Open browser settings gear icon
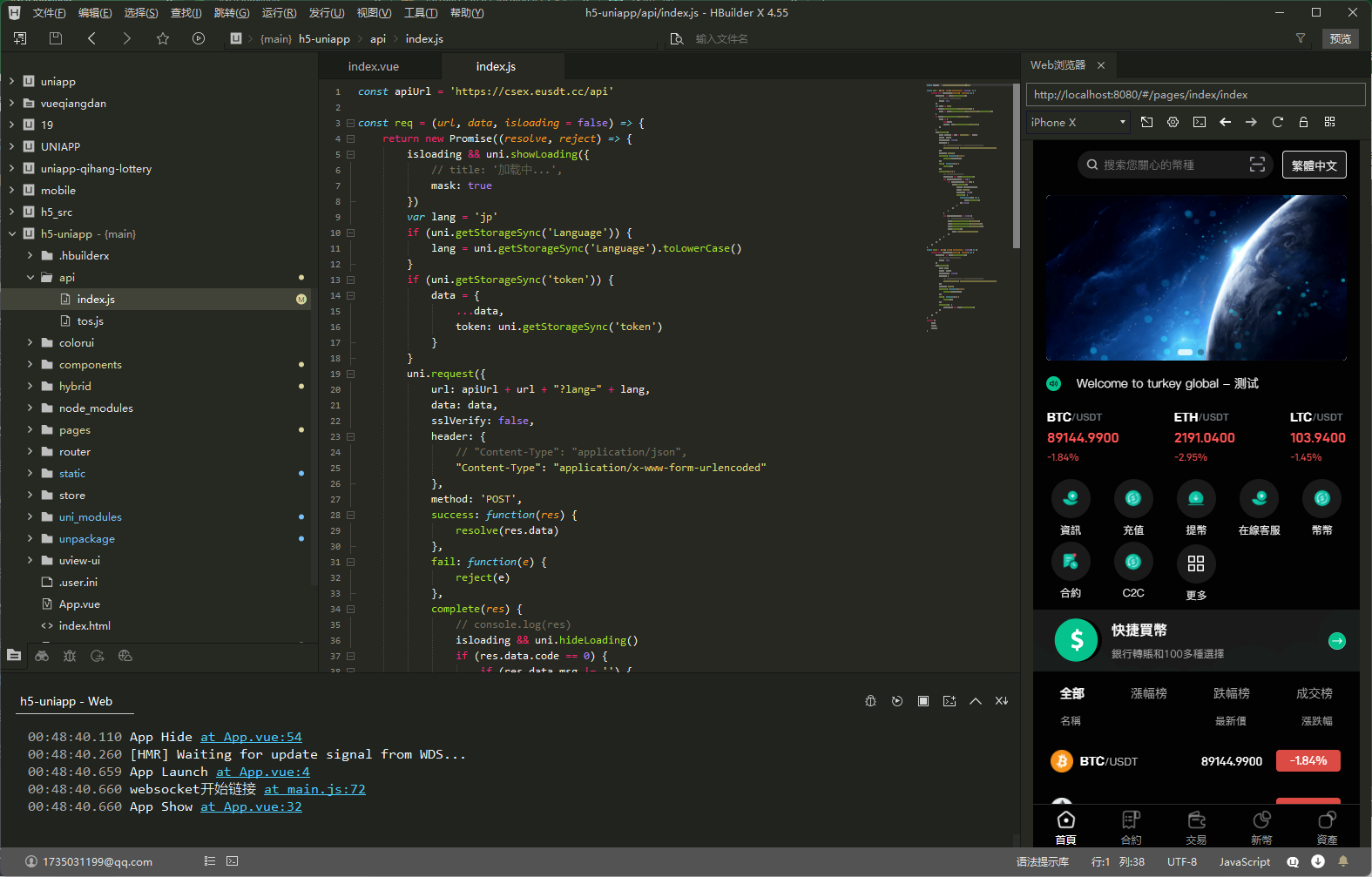 [1173, 122]
